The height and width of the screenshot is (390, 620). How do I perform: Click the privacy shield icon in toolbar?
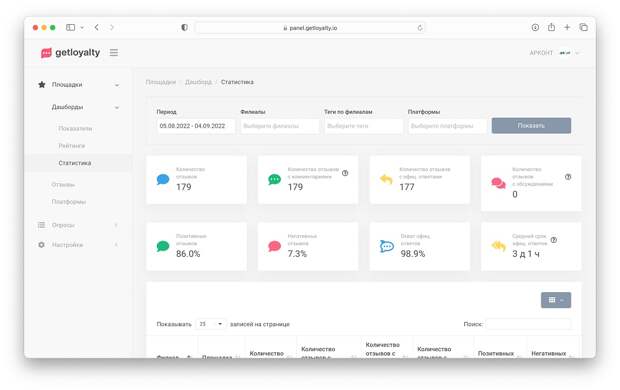[184, 27]
